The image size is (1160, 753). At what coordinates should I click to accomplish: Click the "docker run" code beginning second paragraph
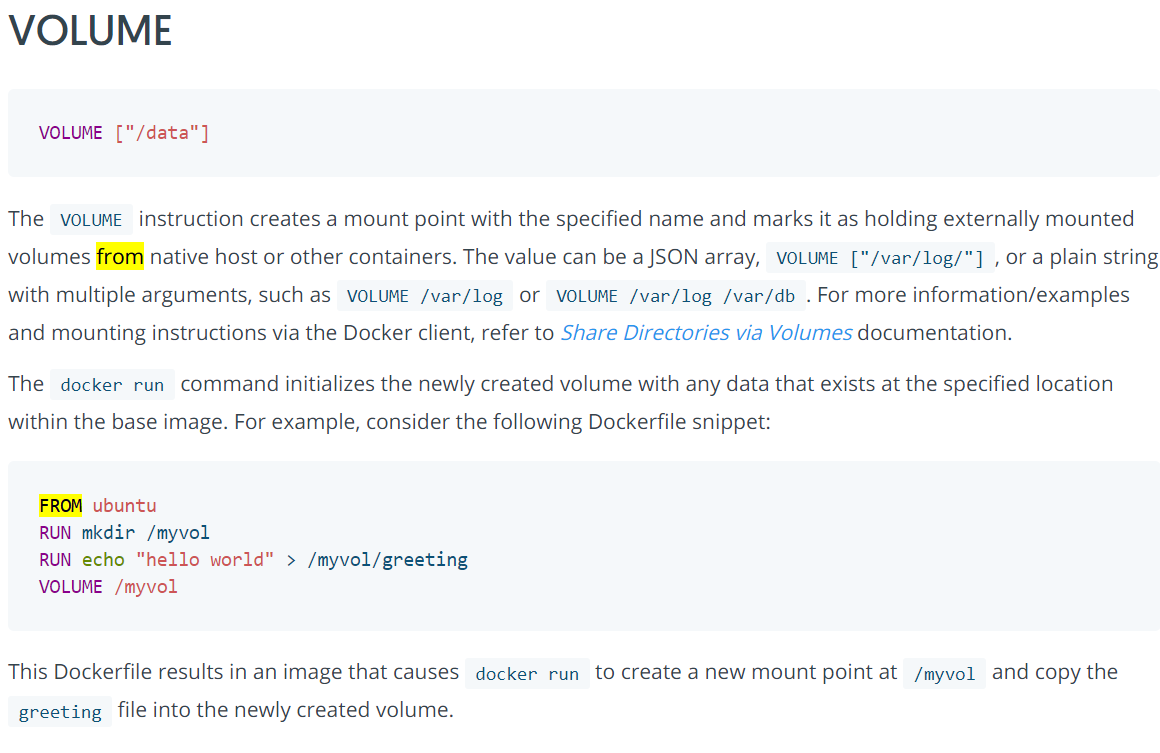(112, 385)
